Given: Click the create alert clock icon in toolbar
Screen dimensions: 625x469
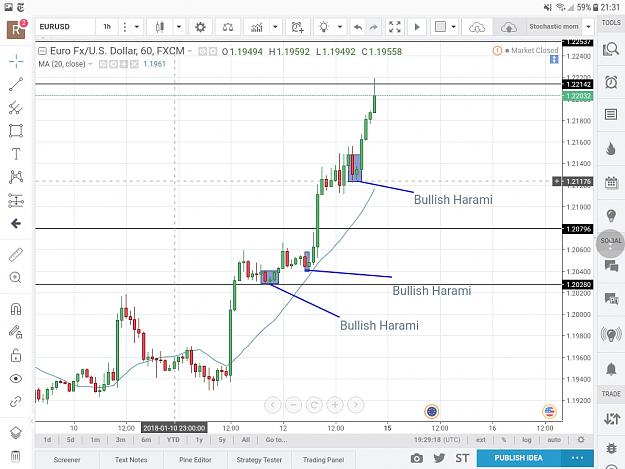Looking at the screenshot, I should (297, 27).
